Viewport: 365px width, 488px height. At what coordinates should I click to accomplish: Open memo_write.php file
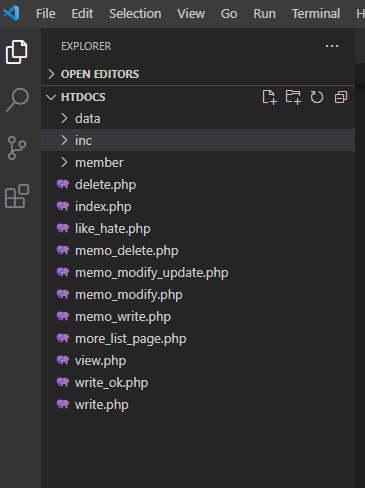click(x=123, y=317)
